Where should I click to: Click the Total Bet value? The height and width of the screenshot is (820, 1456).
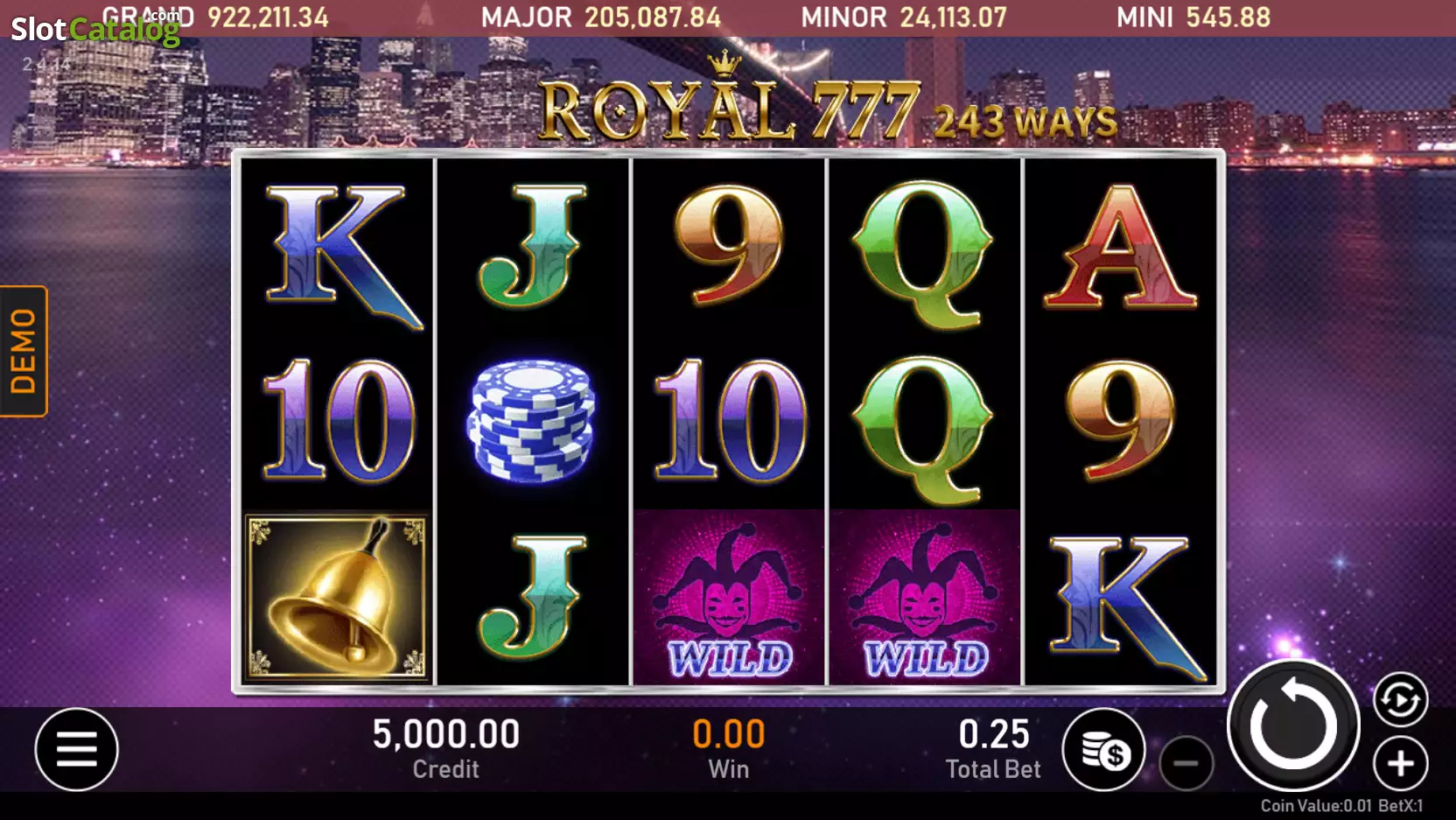tap(994, 734)
